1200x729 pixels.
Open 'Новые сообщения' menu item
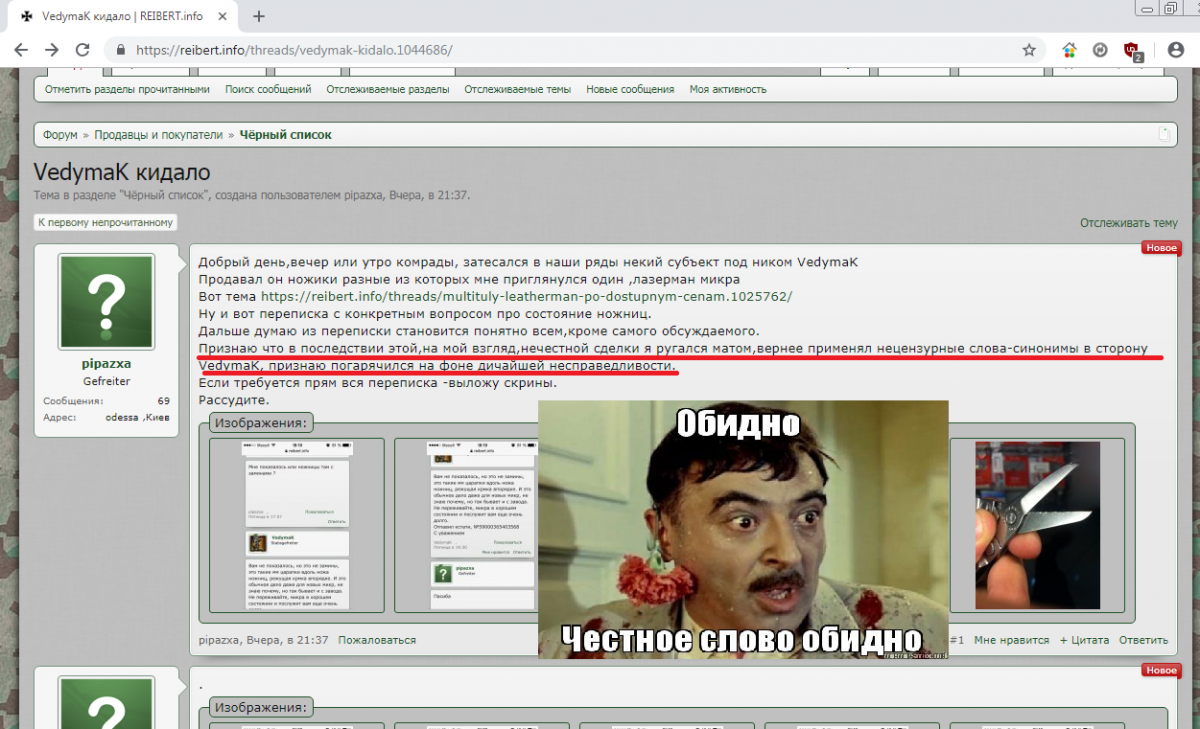pyautogui.click(x=630, y=89)
